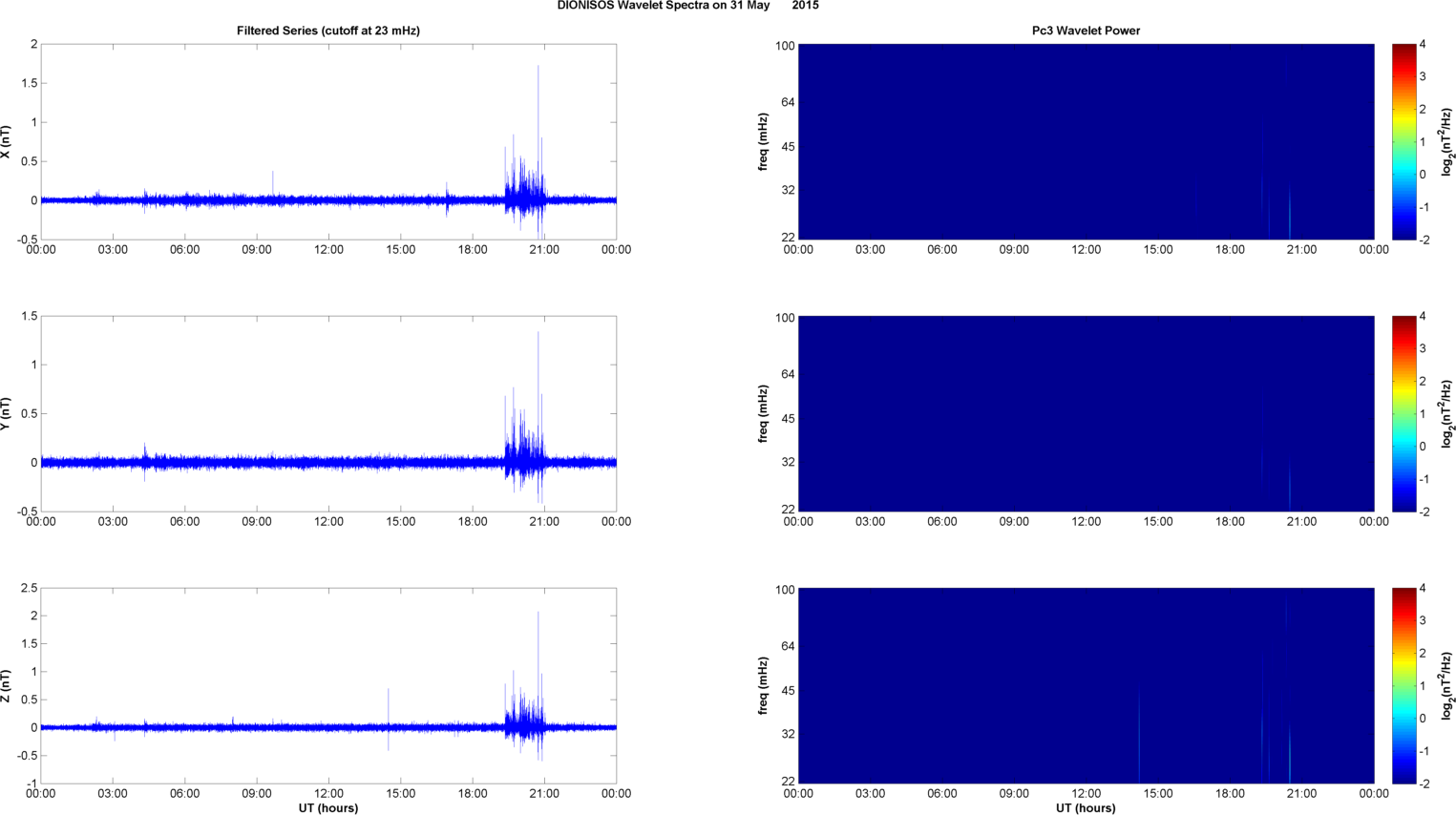The width and height of the screenshot is (1456, 815).
Task: Click the 4 label on the top colorbar
Action: pos(1423,44)
